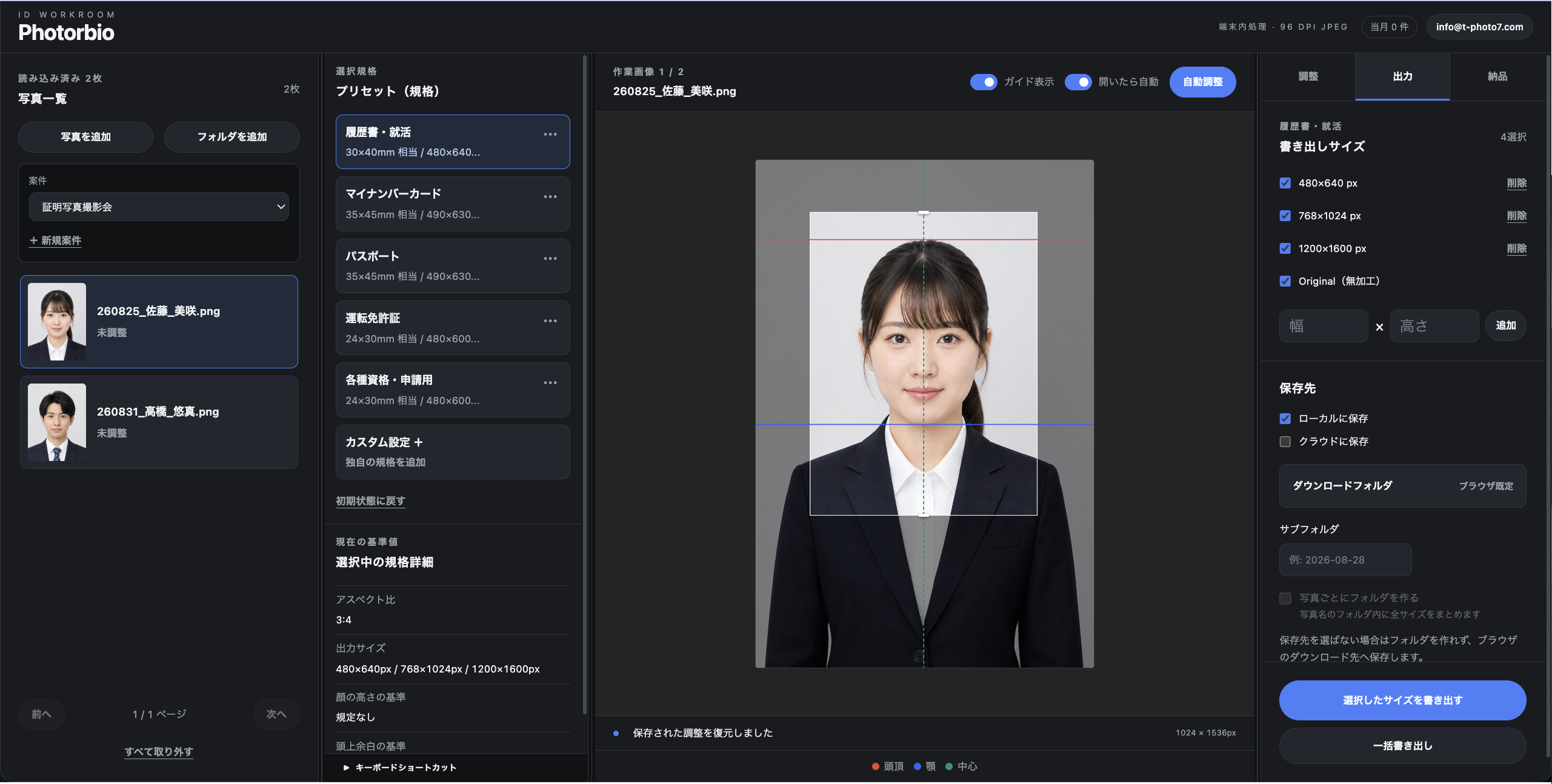Enable クラウドに保存 option
This screenshot has height=784, width=1552.
[1285, 442]
